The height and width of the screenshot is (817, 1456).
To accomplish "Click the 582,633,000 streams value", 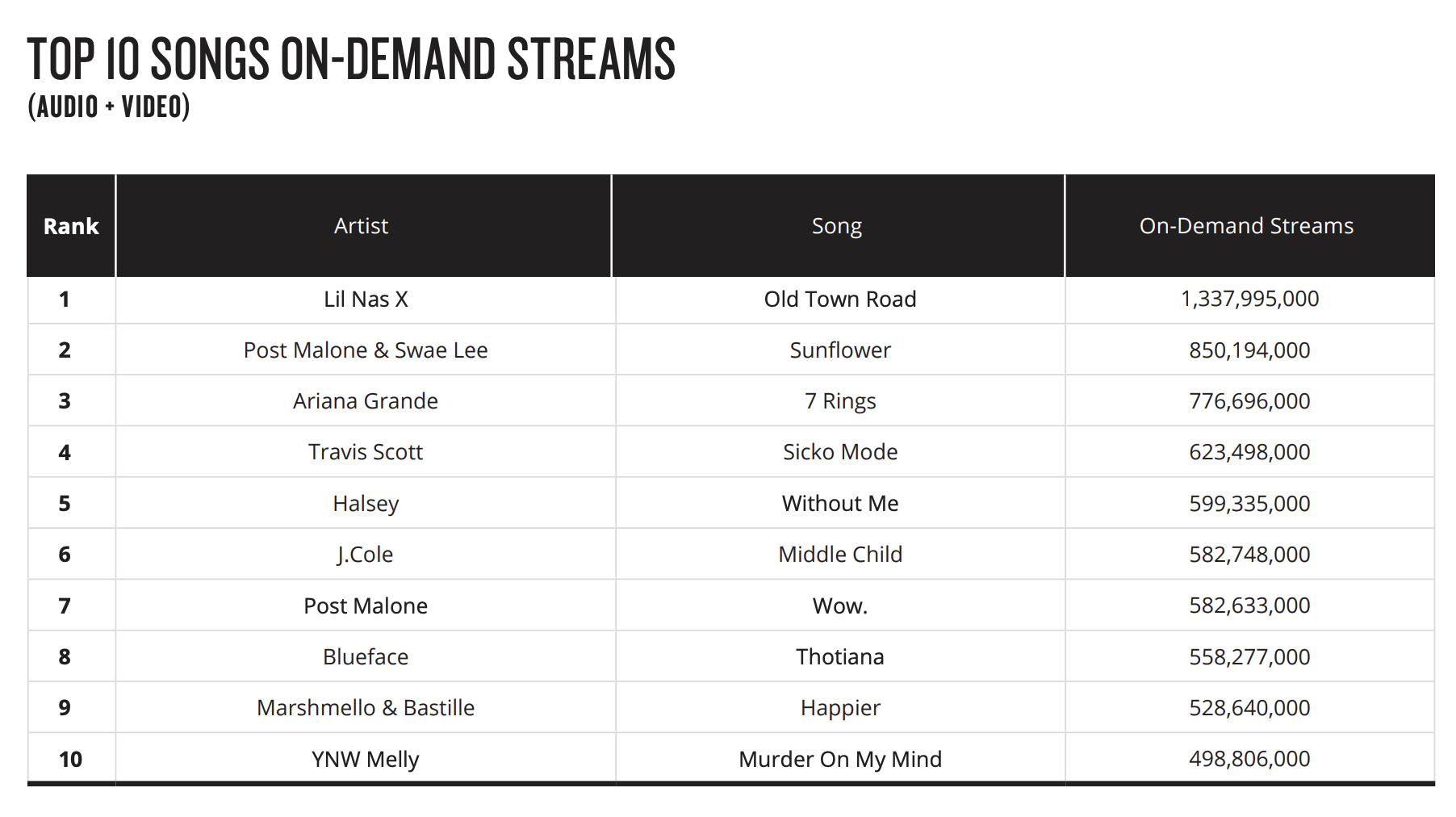I will (1249, 605).
